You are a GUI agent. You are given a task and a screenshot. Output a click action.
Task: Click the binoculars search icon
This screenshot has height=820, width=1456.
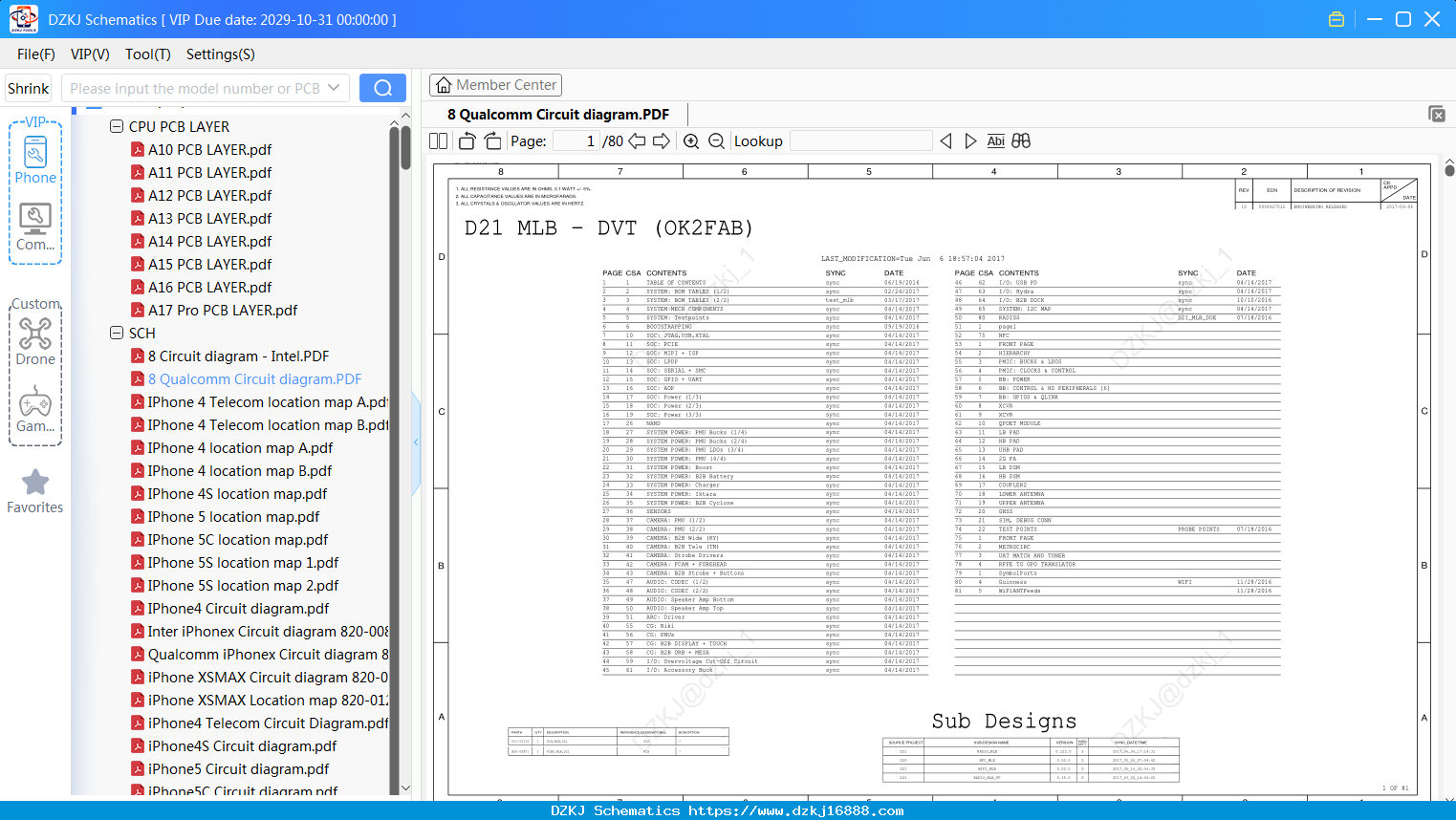1021,141
